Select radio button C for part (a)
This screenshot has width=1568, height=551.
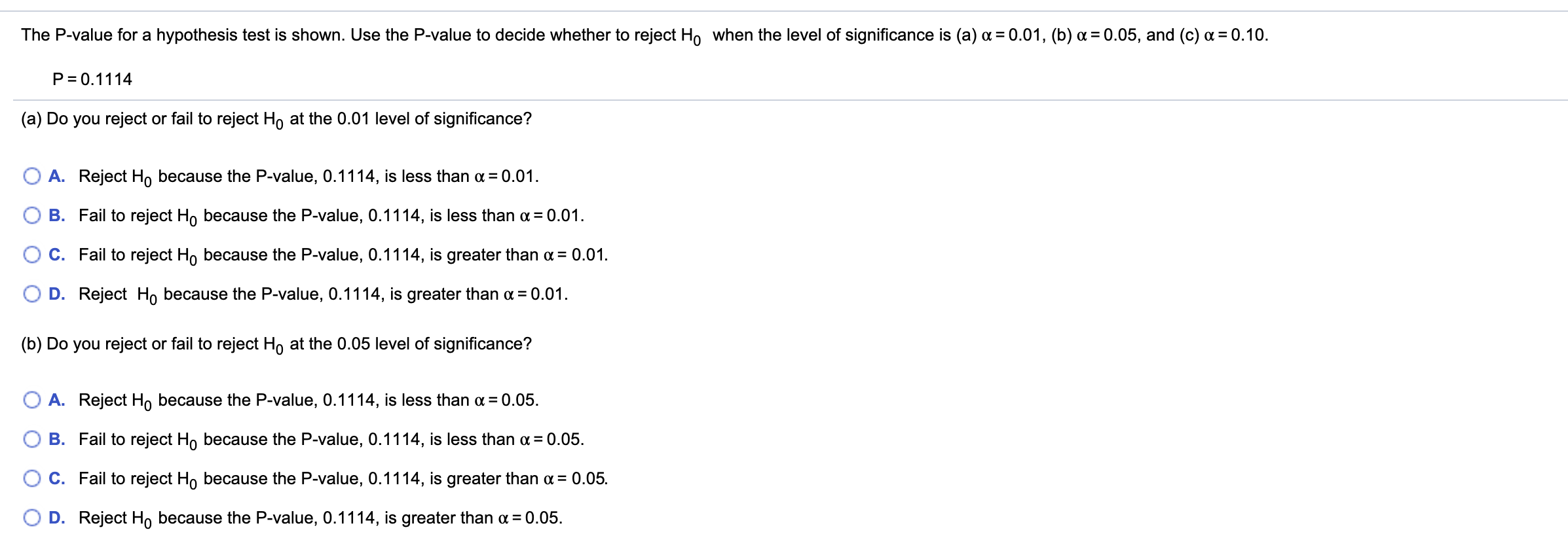tap(31, 254)
